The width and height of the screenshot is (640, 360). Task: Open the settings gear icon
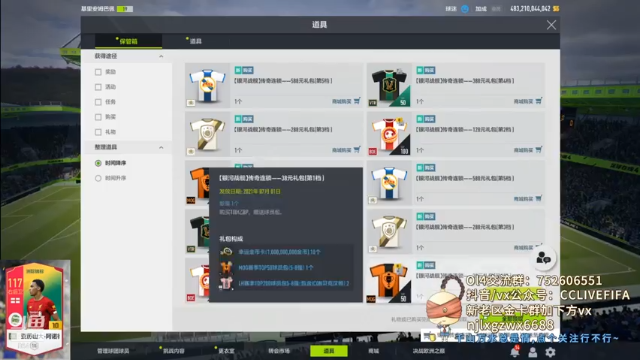(x=550, y=352)
